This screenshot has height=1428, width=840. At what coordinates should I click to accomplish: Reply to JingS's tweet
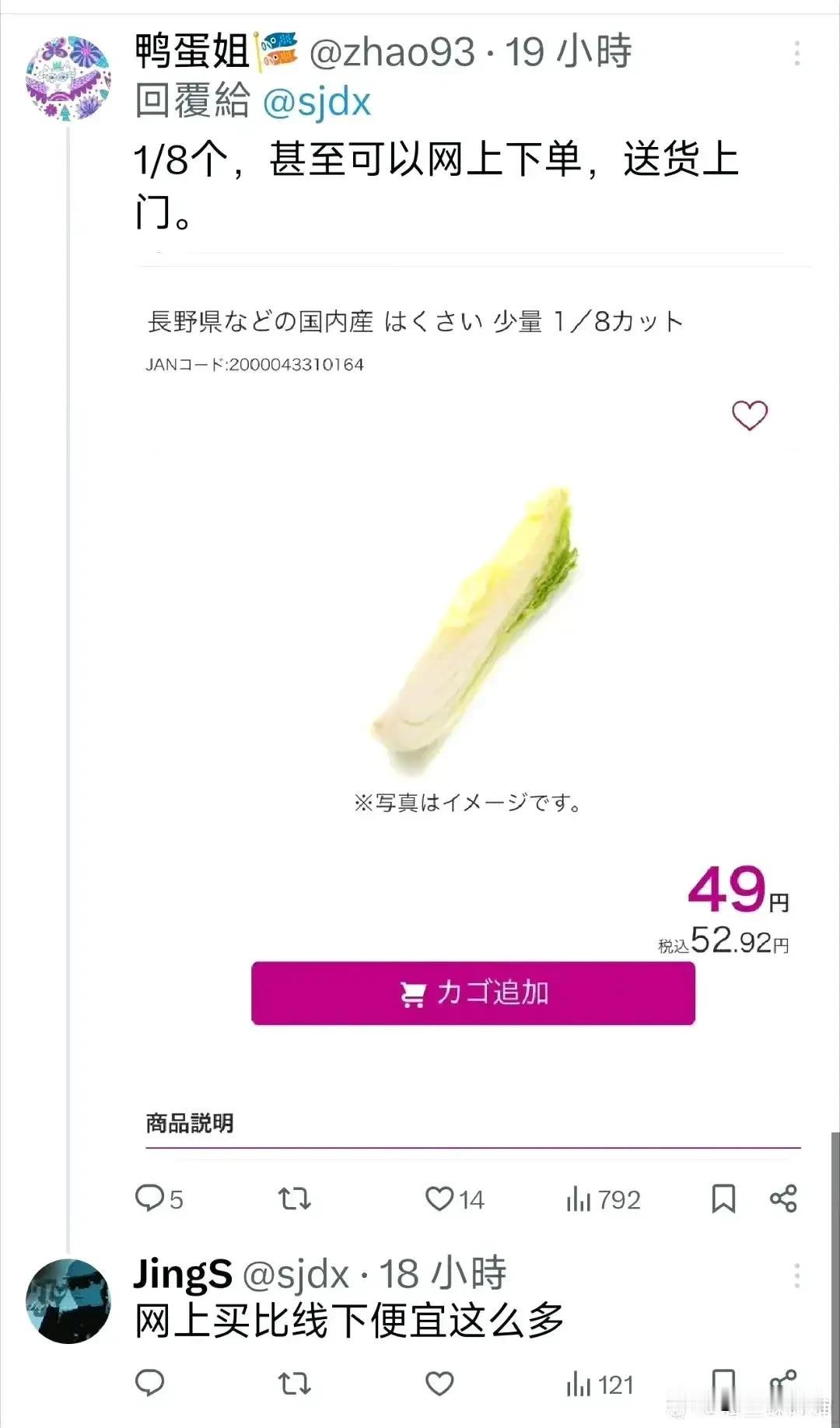149,1383
